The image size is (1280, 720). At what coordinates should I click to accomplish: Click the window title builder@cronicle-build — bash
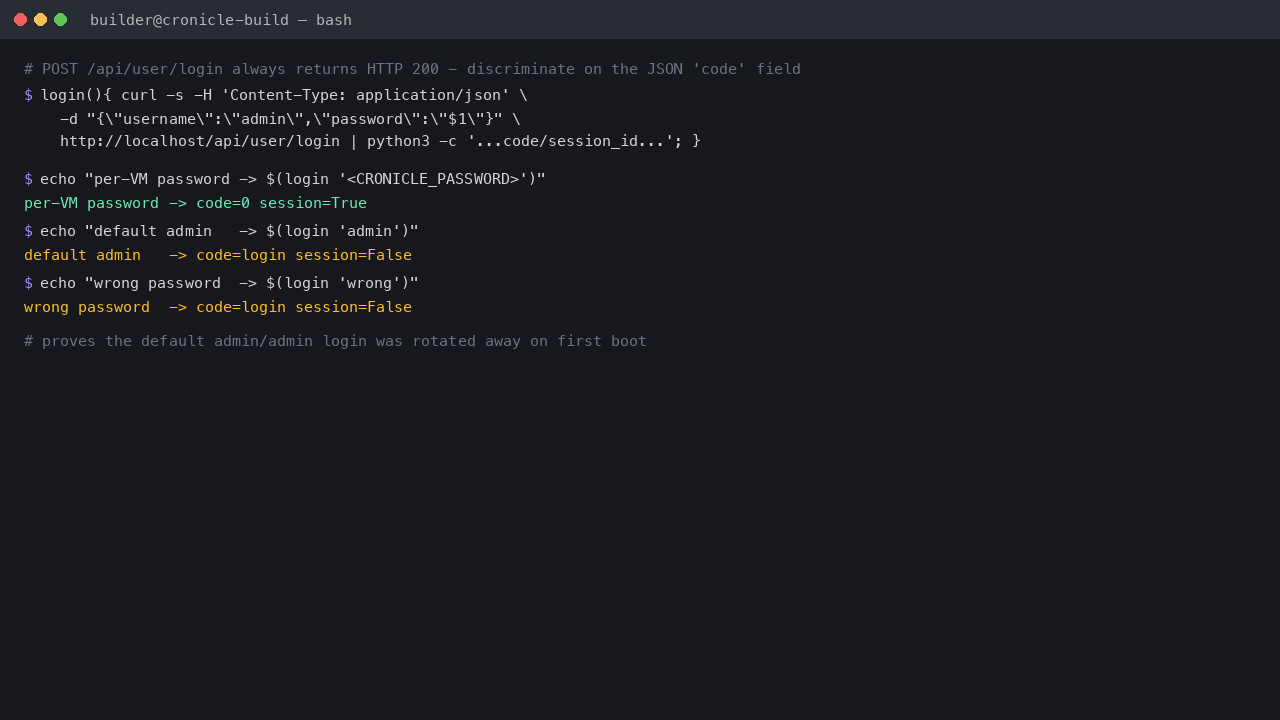click(221, 20)
